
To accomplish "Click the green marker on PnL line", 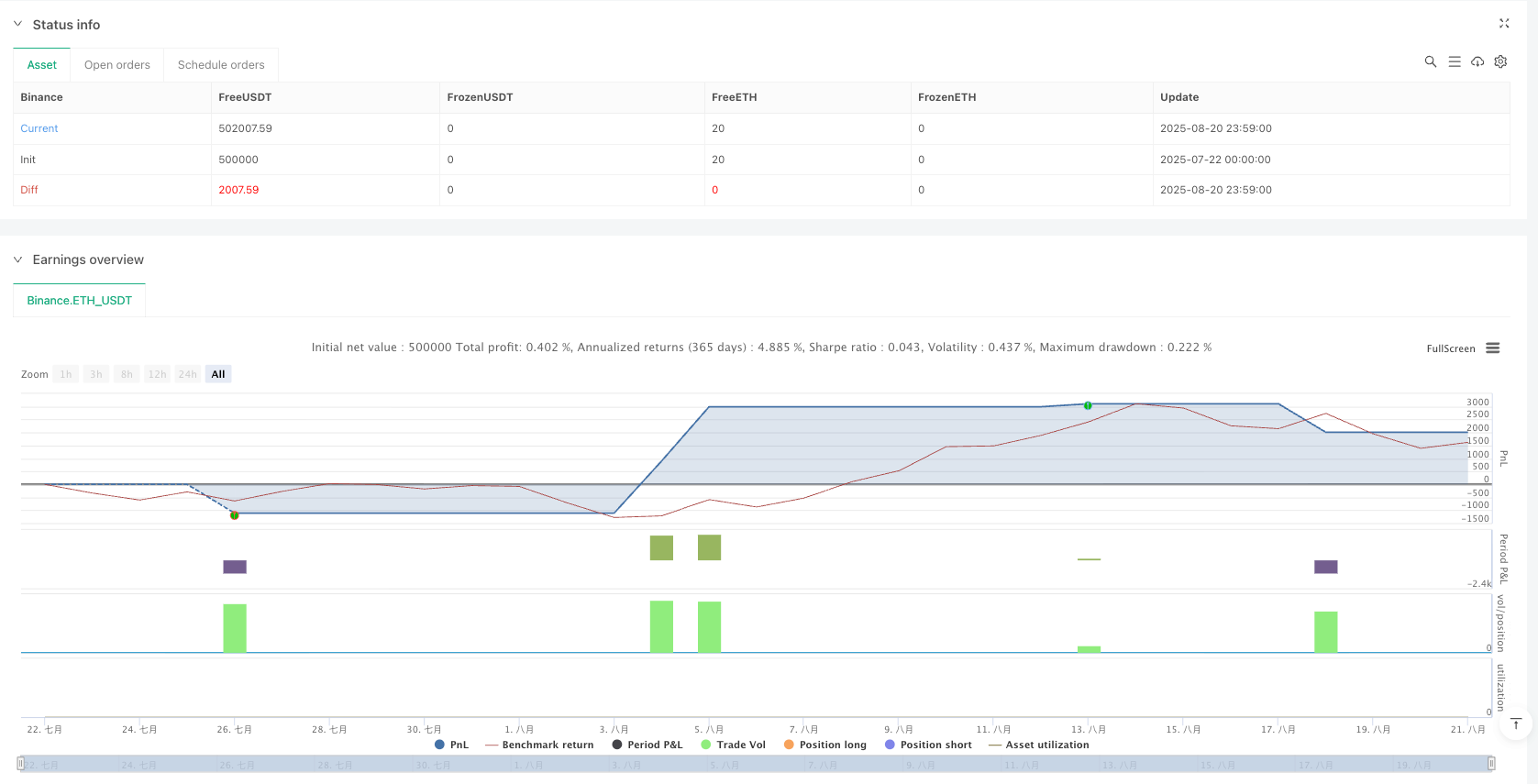I will (1088, 405).
